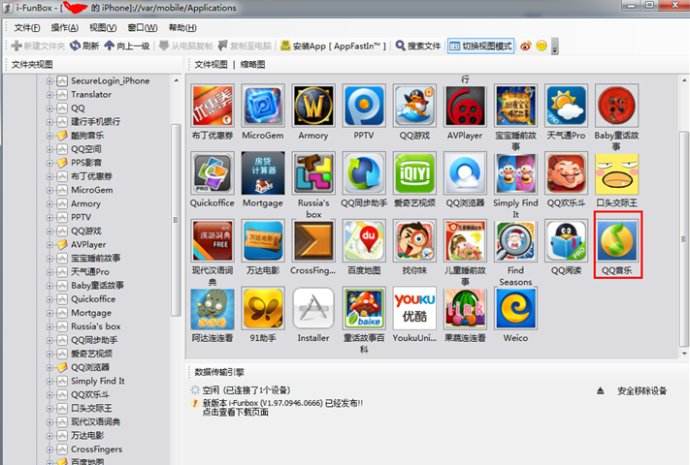The width and height of the screenshot is (690, 465).
Task: Open the MicroGem app icon
Action: tap(263, 106)
